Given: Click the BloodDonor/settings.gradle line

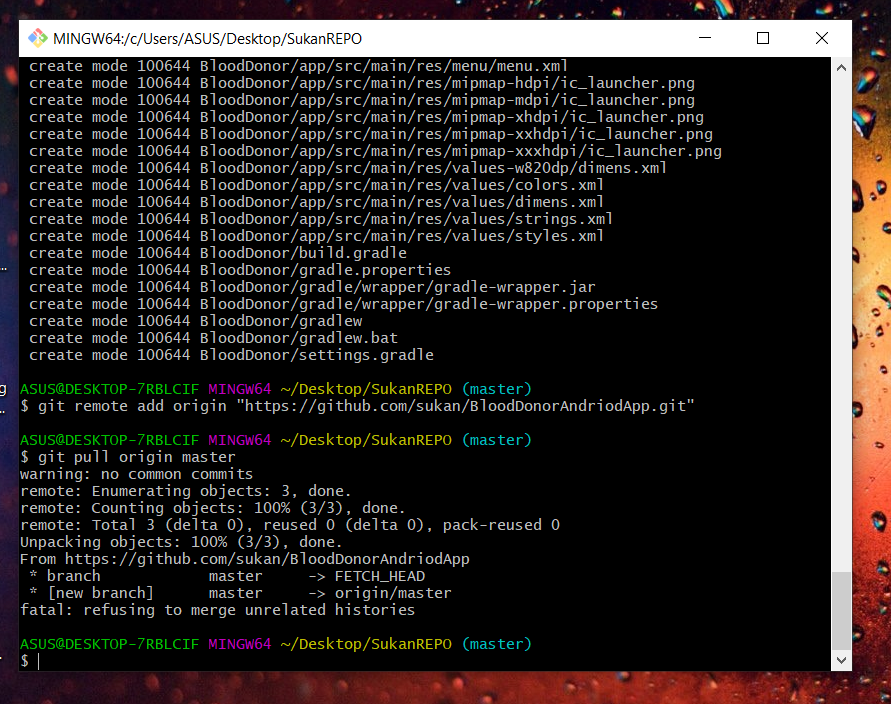Looking at the screenshot, I should coord(231,355).
